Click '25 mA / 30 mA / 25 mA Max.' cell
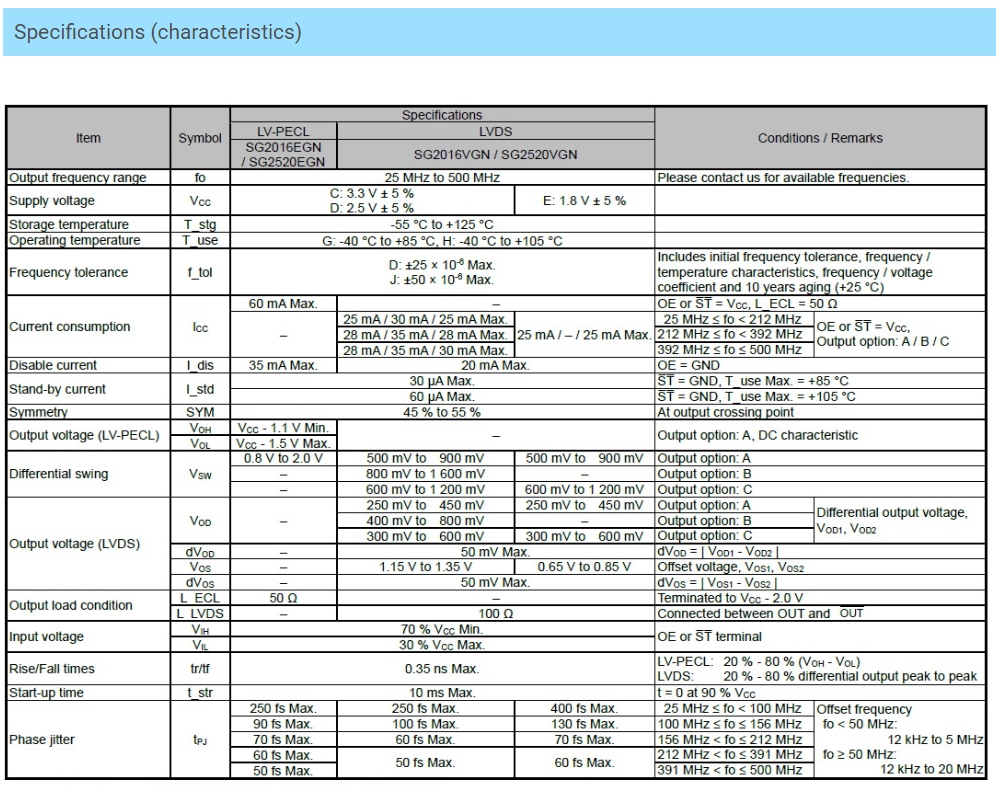This screenshot has width=996, height=785. pyautogui.click(x=426, y=319)
